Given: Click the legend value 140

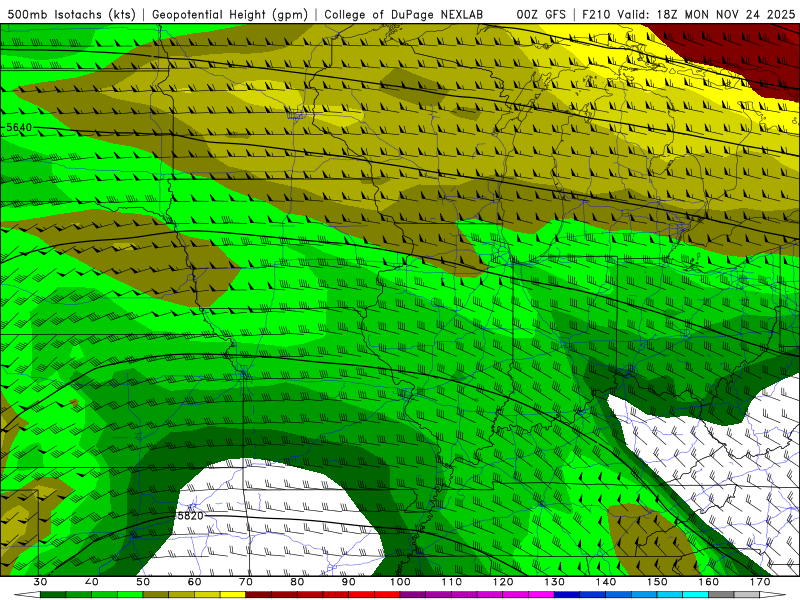Looking at the screenshot, I should (x=606, y=582).
